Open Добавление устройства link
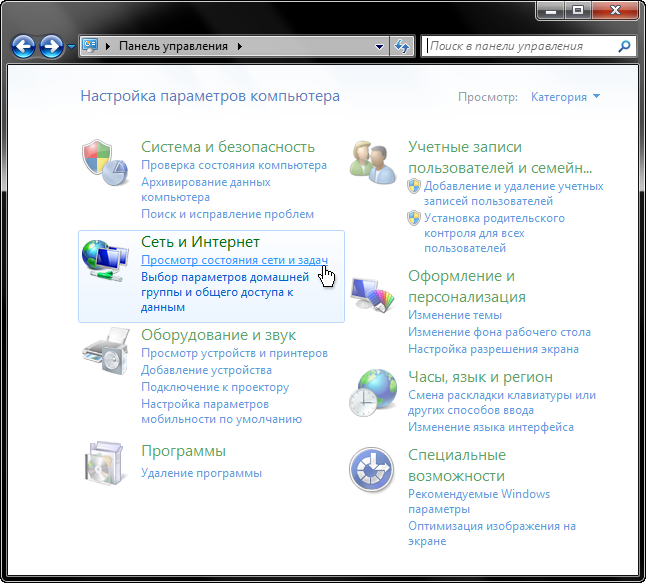The width and height of the screenshot is (646, 583). (206, 370)
